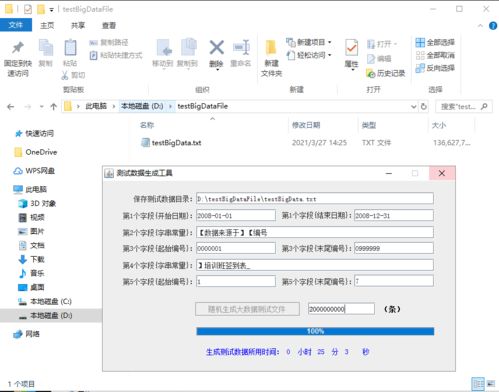Image resolution: width=499 pixels, height=392 pixels.
Task: Open the Explorer help question-mark icon
Action: coord(493,26)
